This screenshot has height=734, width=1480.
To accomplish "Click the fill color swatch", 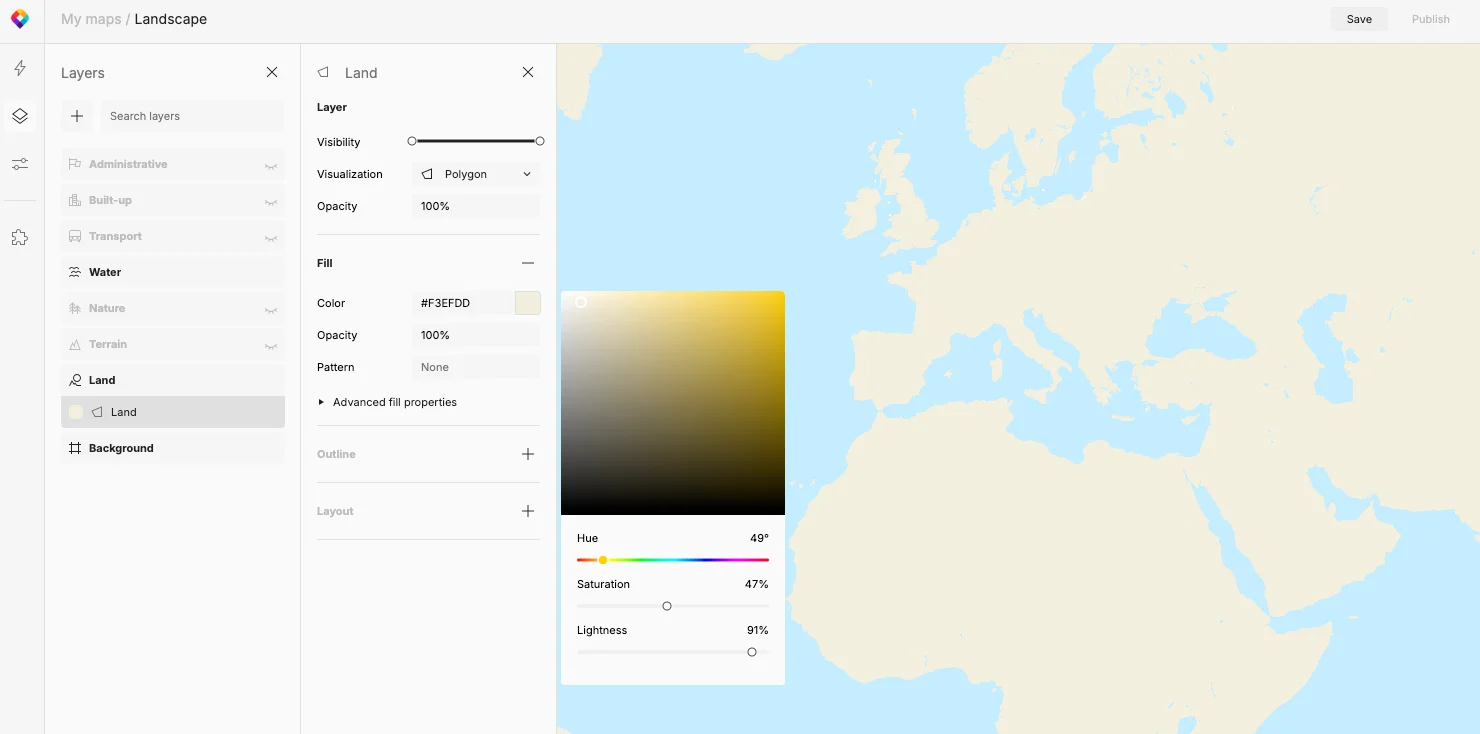I will point(528,303).
